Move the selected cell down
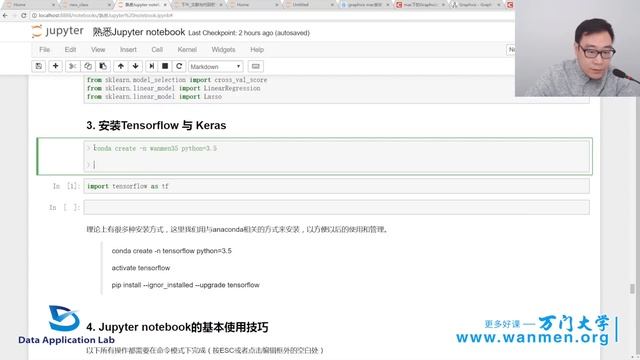This screenshot has width=640, height=360. click(136, 66)
